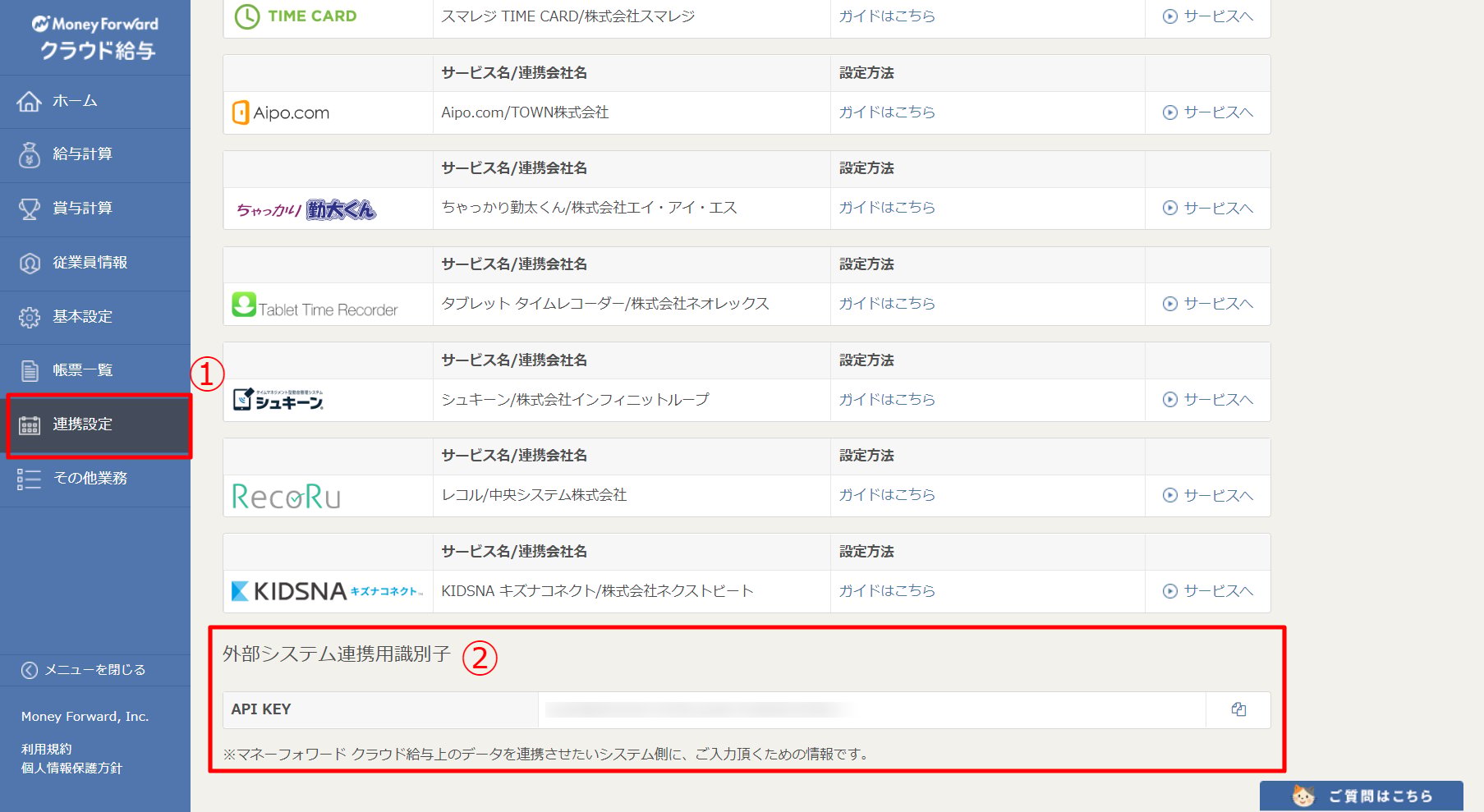Click the list icon for その他業務

pos(29,479)
